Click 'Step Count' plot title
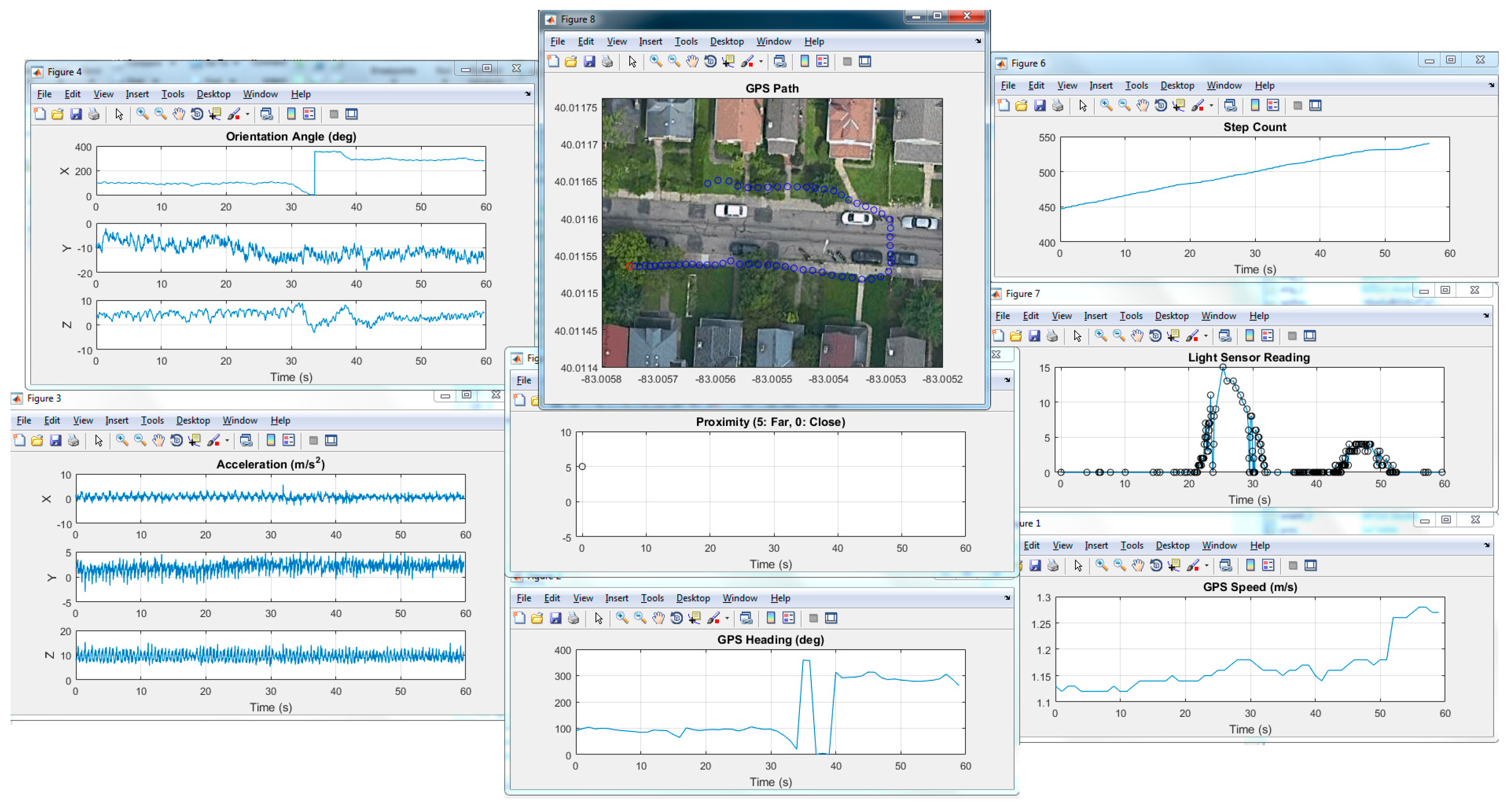Viewport: 1512px width, 807px height. click(x=1255, y=127)
